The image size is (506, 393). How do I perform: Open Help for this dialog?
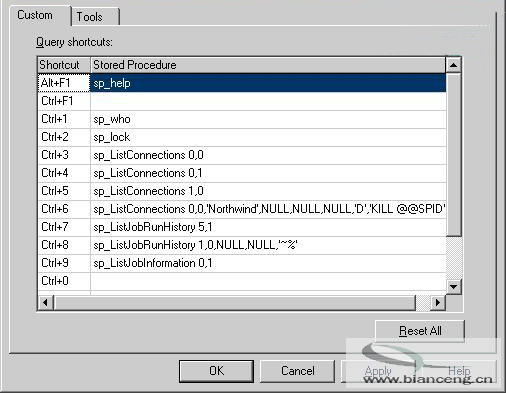point(459,371)
